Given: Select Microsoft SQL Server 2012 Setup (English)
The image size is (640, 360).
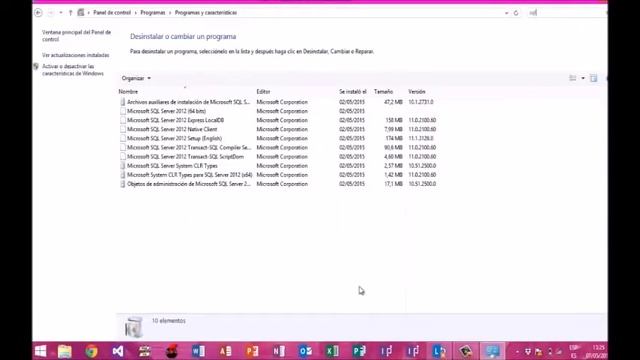Looking at the screenshot, I should (x=278, y=138).
